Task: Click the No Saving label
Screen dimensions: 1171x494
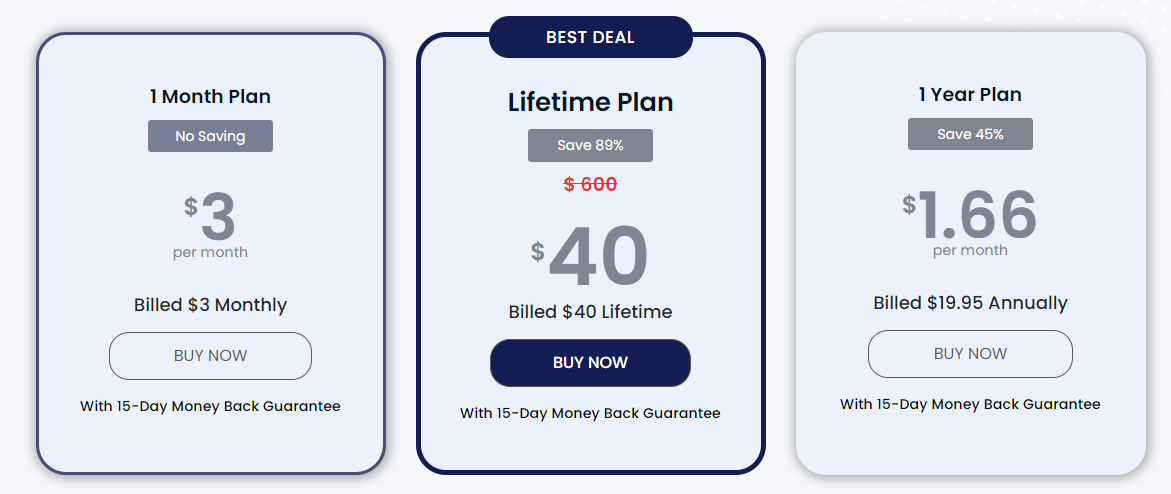Action: click(210, 136)
